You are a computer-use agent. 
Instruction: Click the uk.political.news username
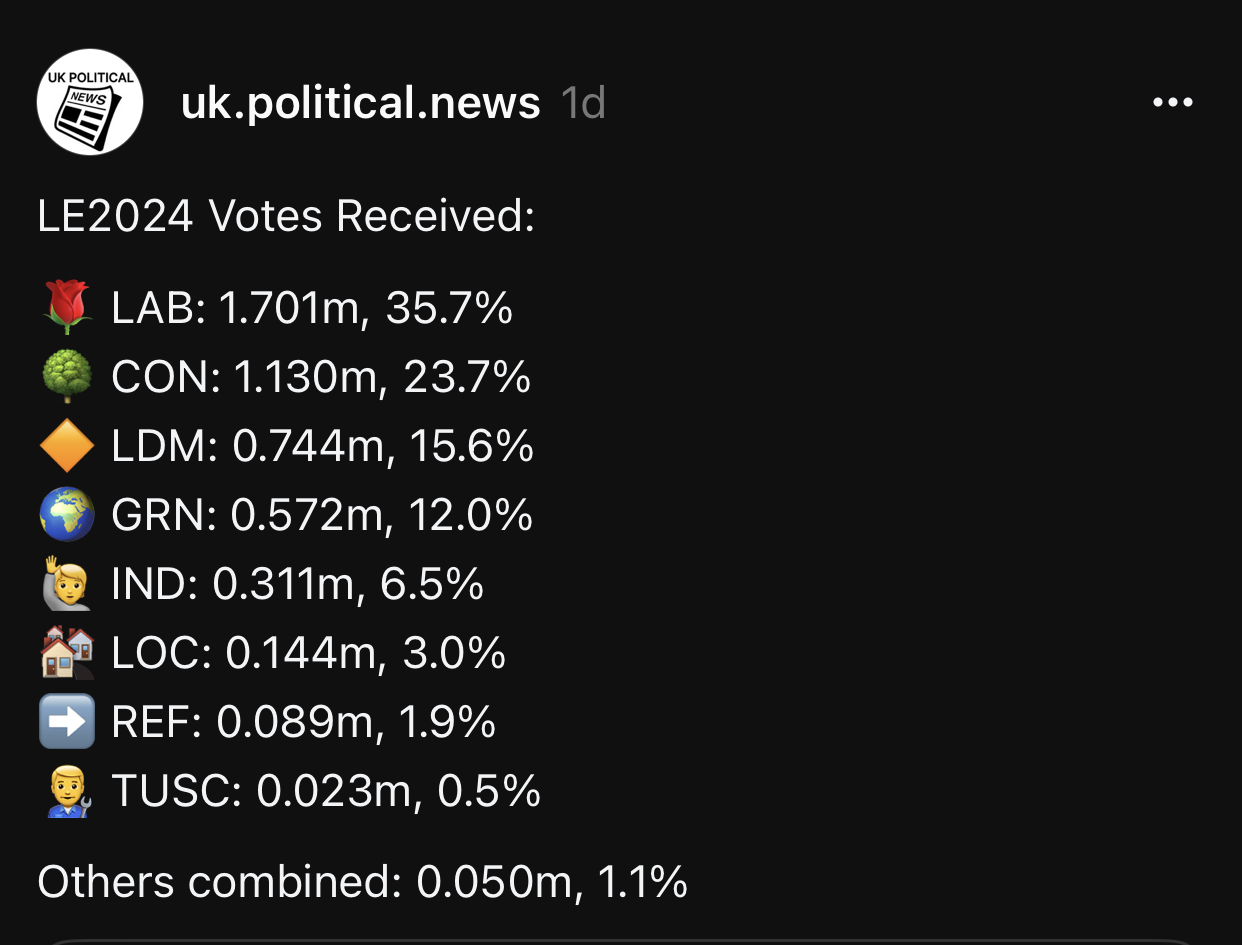(x=360, y=103)
